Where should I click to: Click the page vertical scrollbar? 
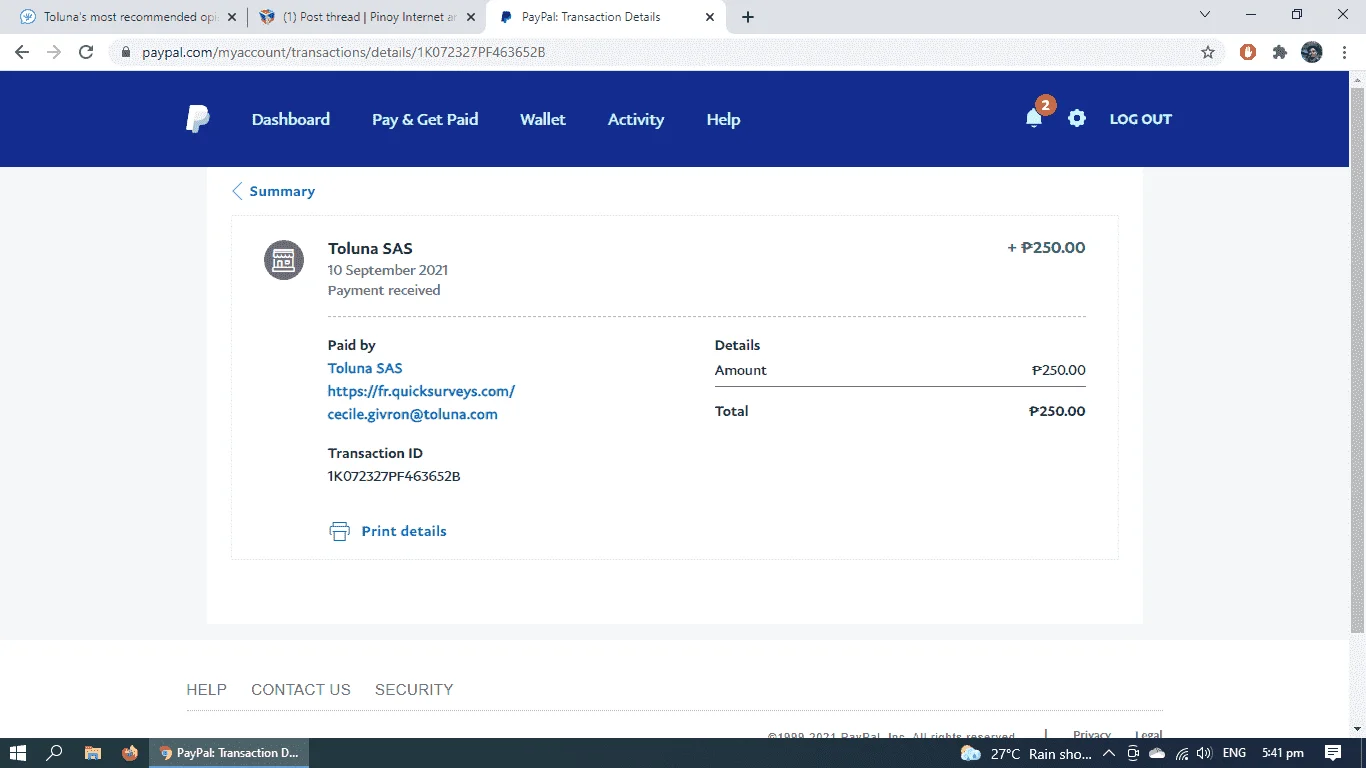[1357, 360]
